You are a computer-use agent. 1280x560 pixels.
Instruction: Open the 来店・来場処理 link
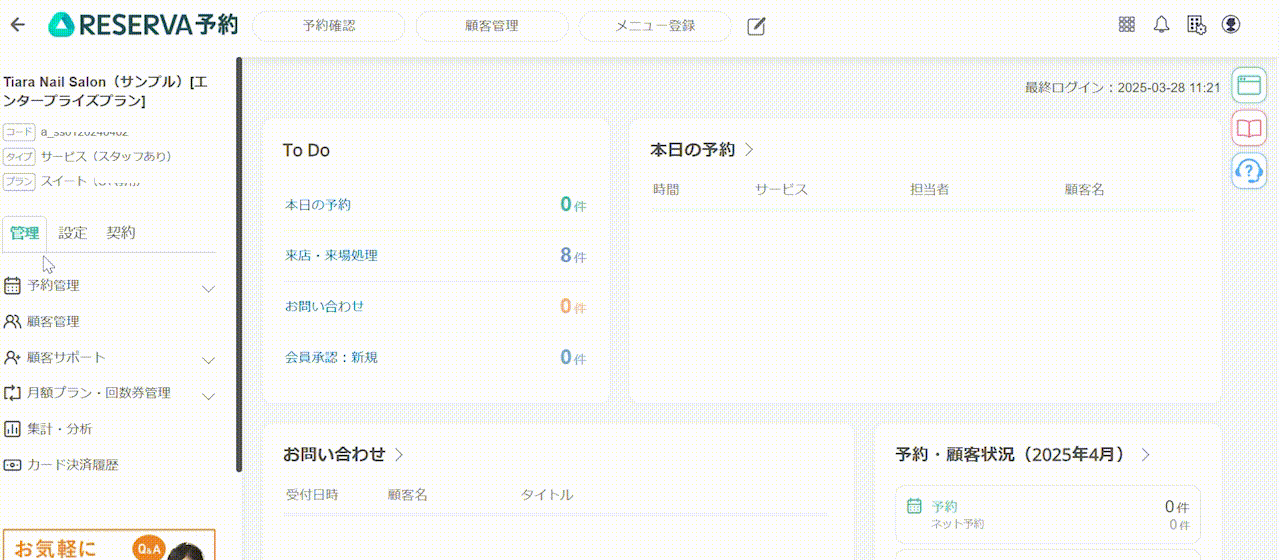tap(331, 255)
